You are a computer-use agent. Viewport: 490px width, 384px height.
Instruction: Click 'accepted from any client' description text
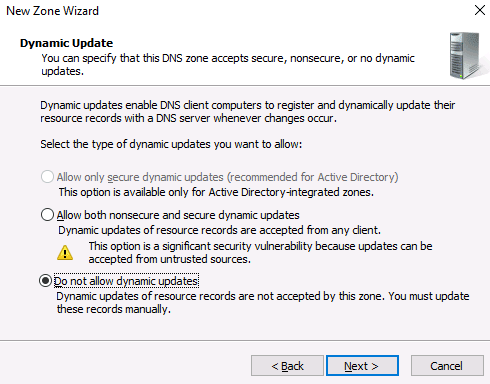(219, 230)
